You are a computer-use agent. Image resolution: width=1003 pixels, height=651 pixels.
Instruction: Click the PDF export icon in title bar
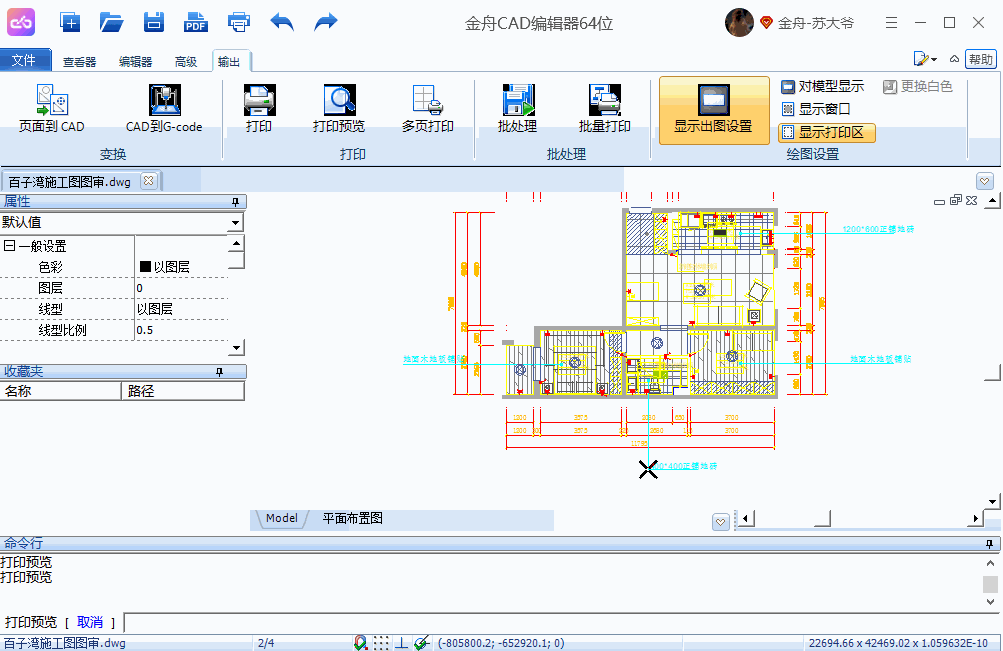196,22
